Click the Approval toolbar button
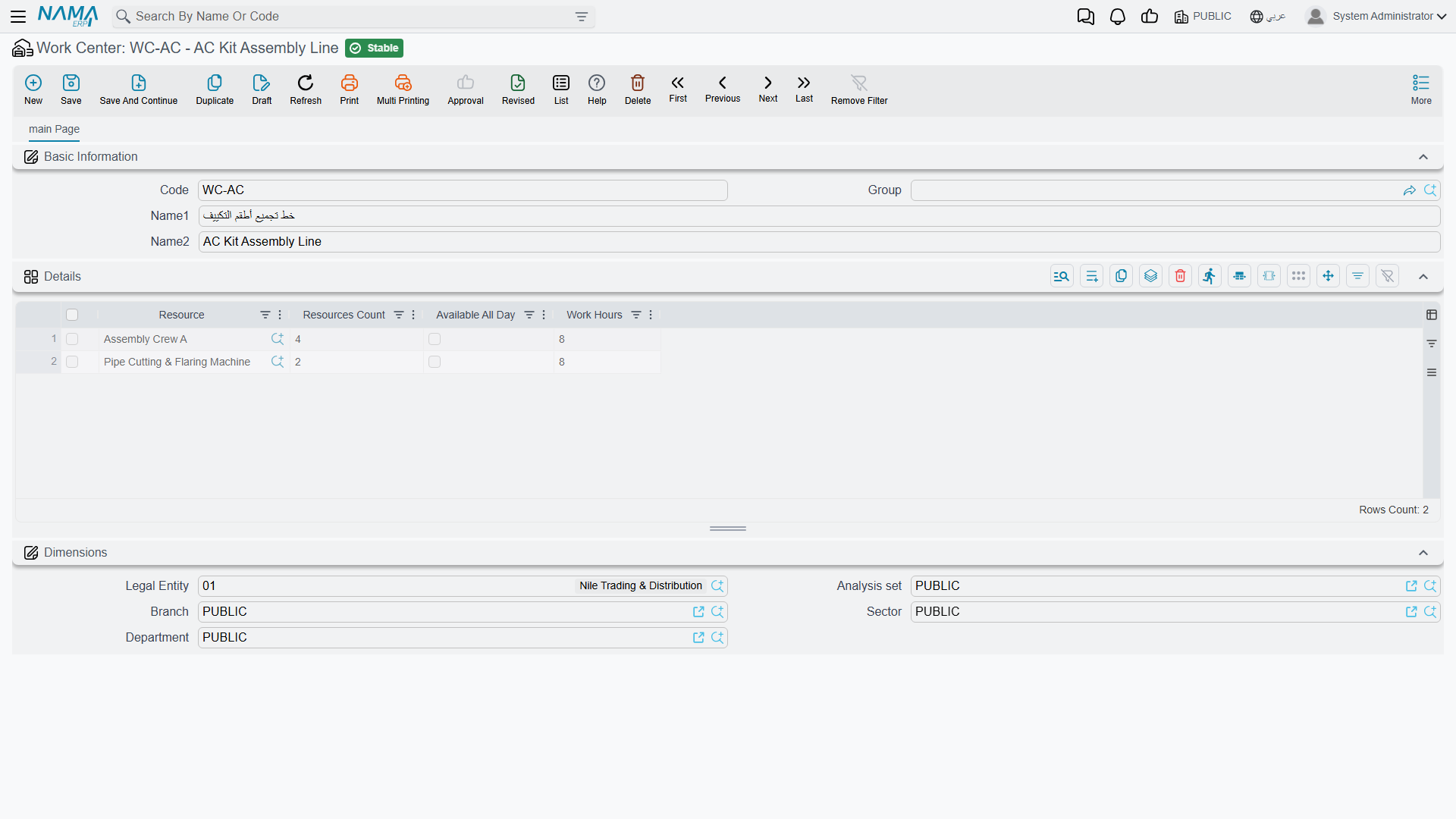1456x819 pixels. click(x=466, y=89)
